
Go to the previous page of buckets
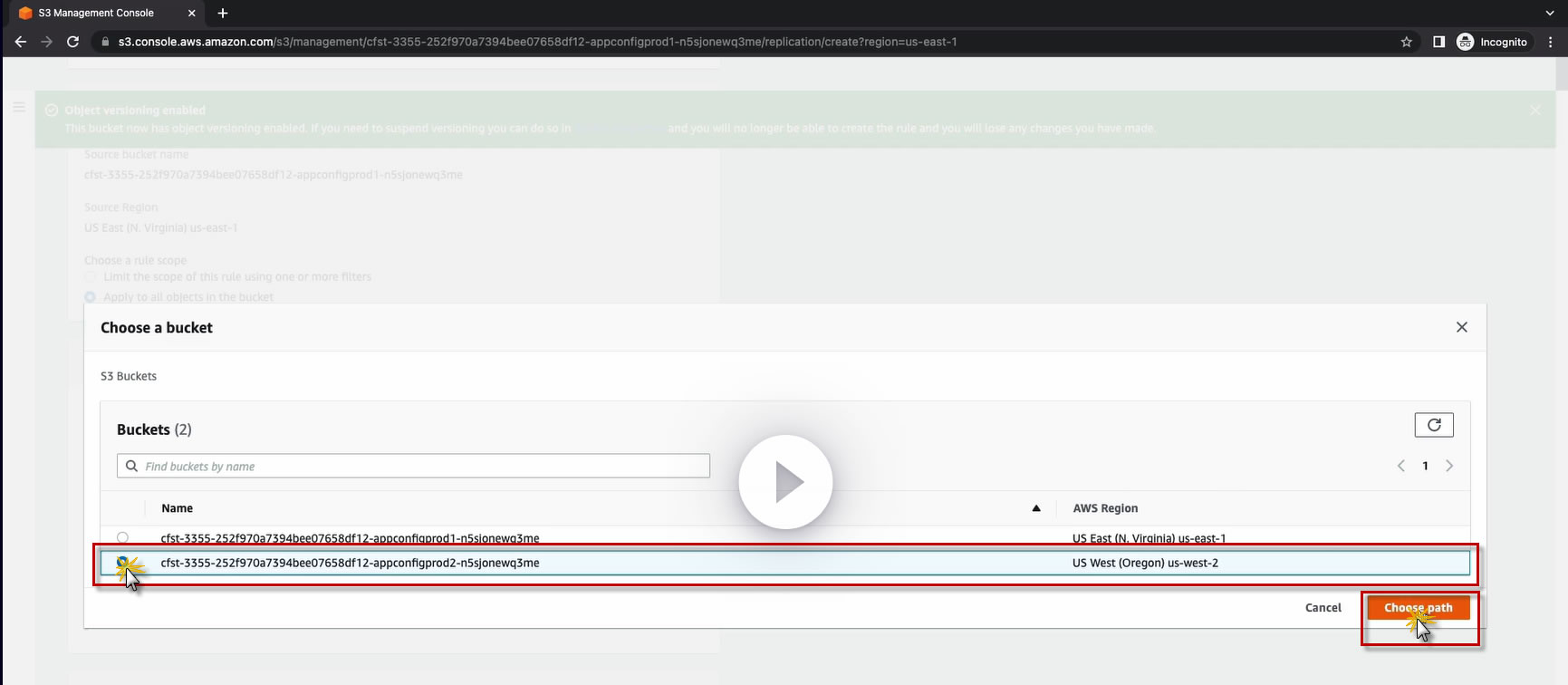(1401, 466)
